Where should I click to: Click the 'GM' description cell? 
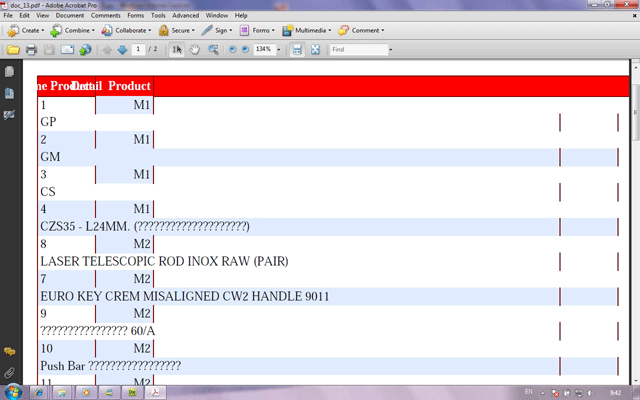(50, 157)
